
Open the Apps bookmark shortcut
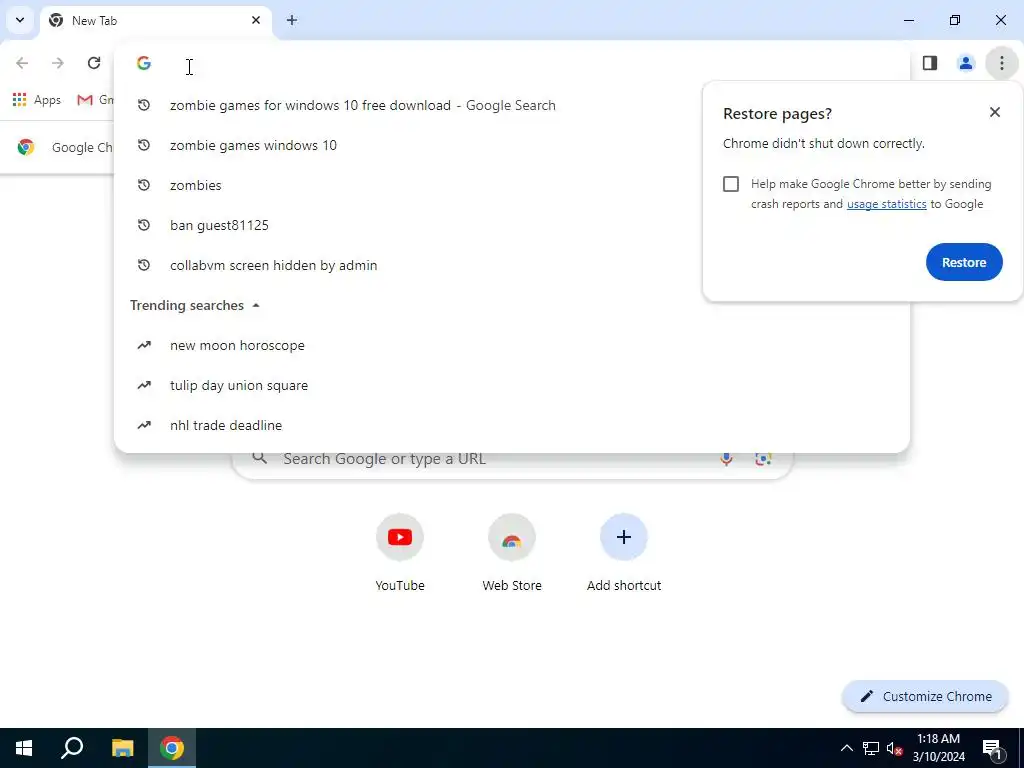[37, 100]
